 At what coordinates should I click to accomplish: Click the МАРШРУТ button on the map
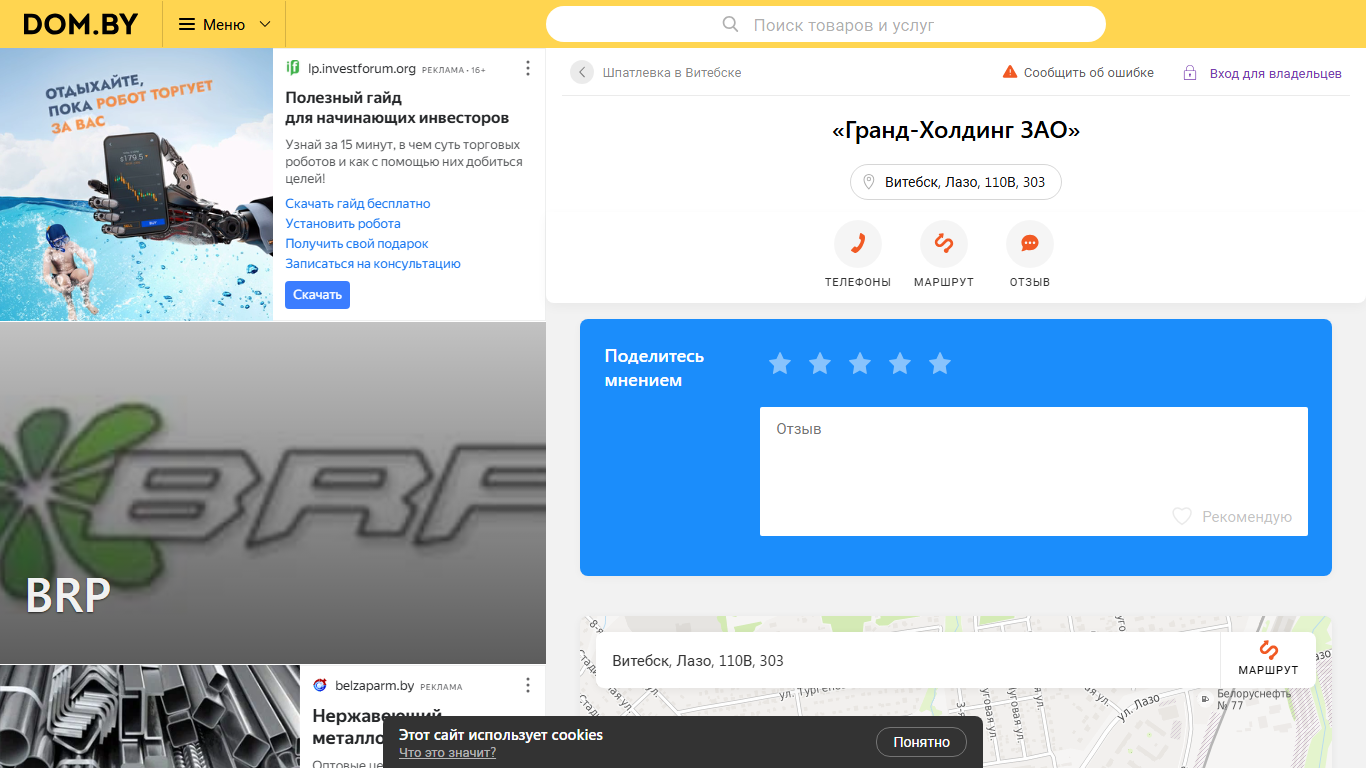point(1268,660)
